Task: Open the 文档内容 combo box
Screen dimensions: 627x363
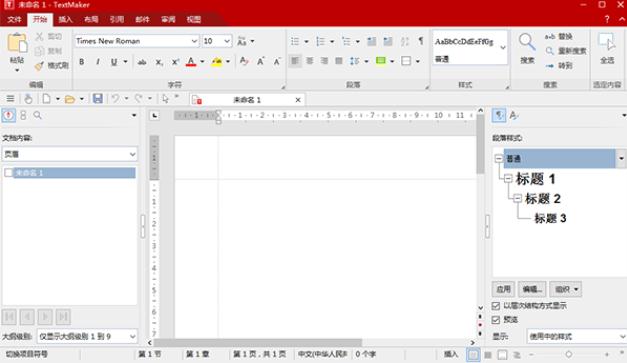Action: point(70,154)
